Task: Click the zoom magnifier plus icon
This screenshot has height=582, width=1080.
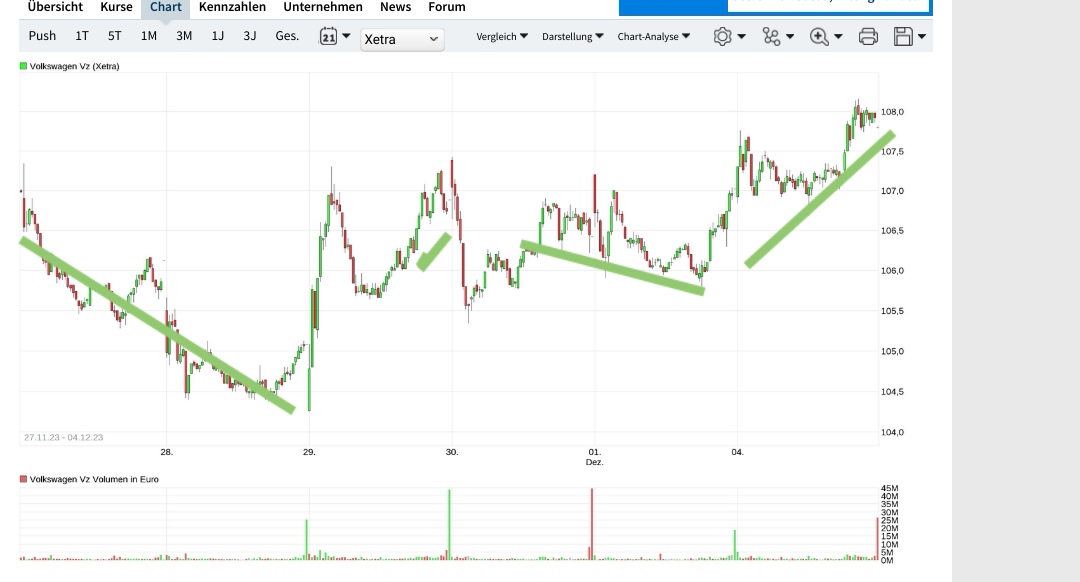Action: click(x=819, y=37)
